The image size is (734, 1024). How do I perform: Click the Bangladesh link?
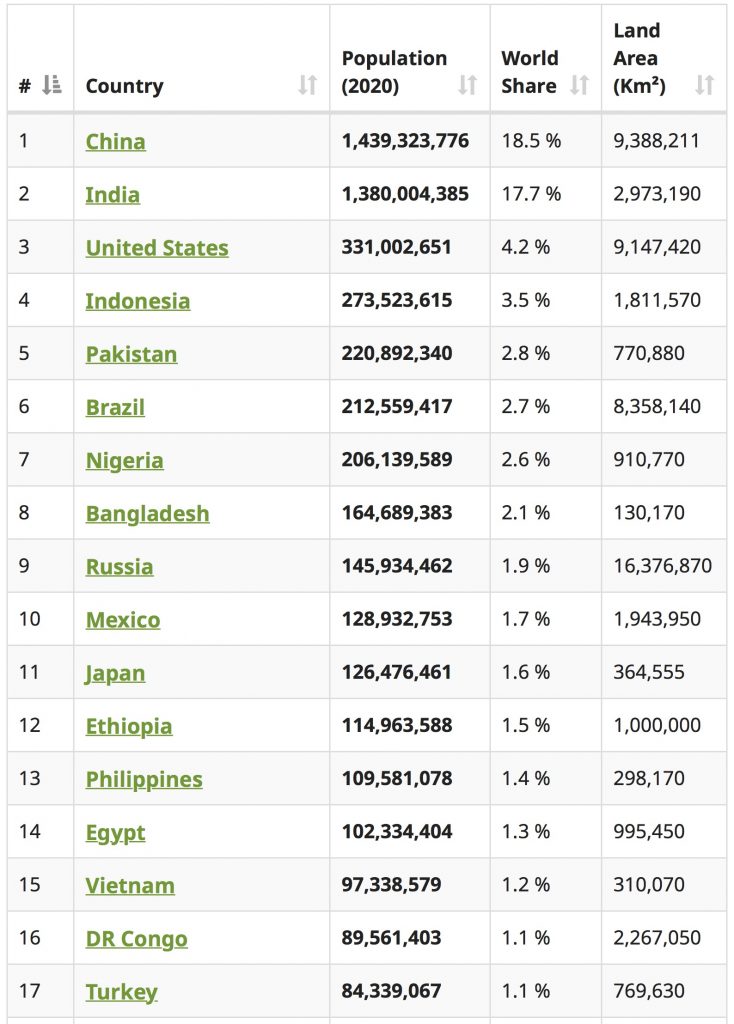(147, 513)
